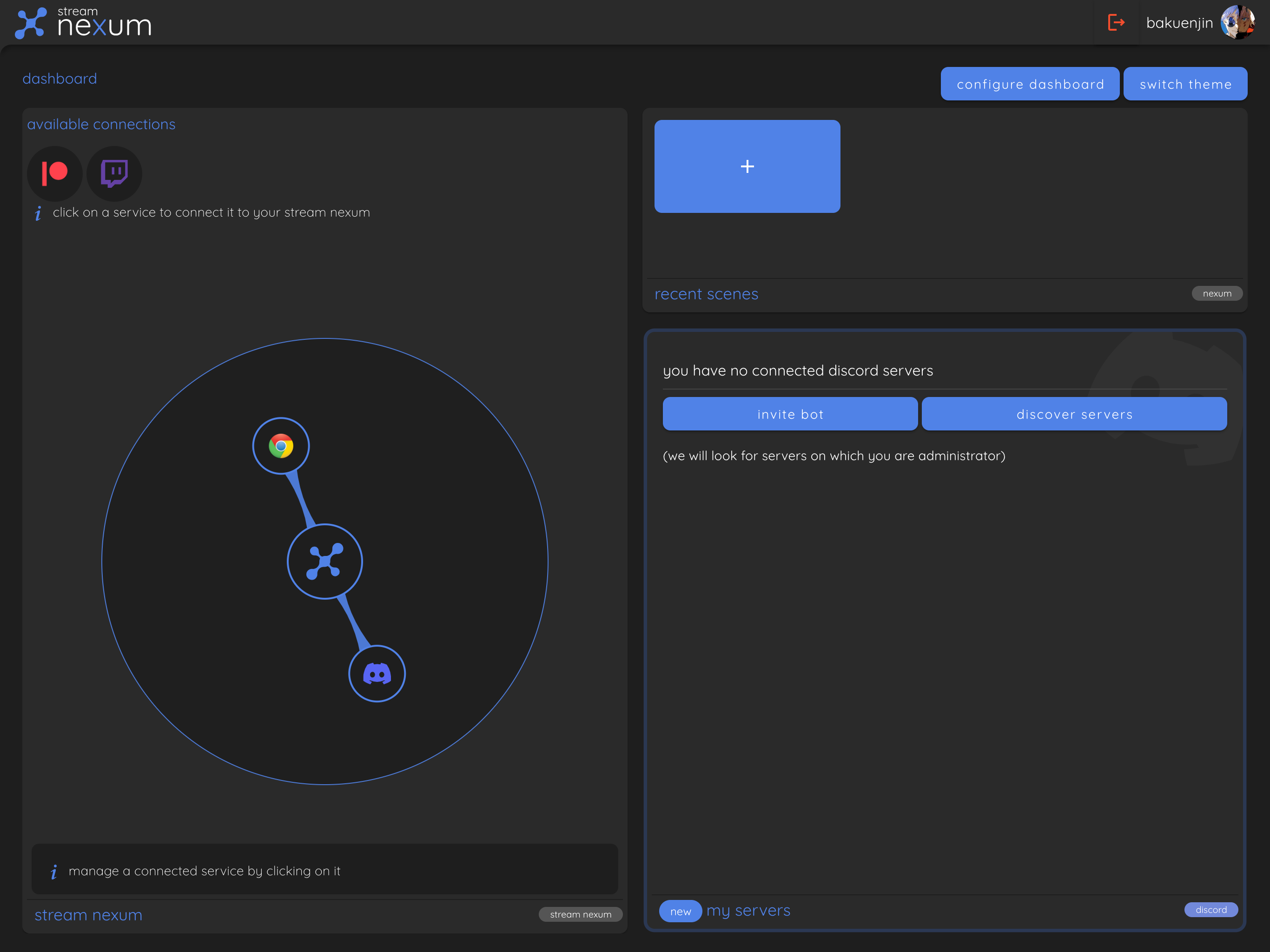Connect the Twitch service icon

click(x=114, y=173)
